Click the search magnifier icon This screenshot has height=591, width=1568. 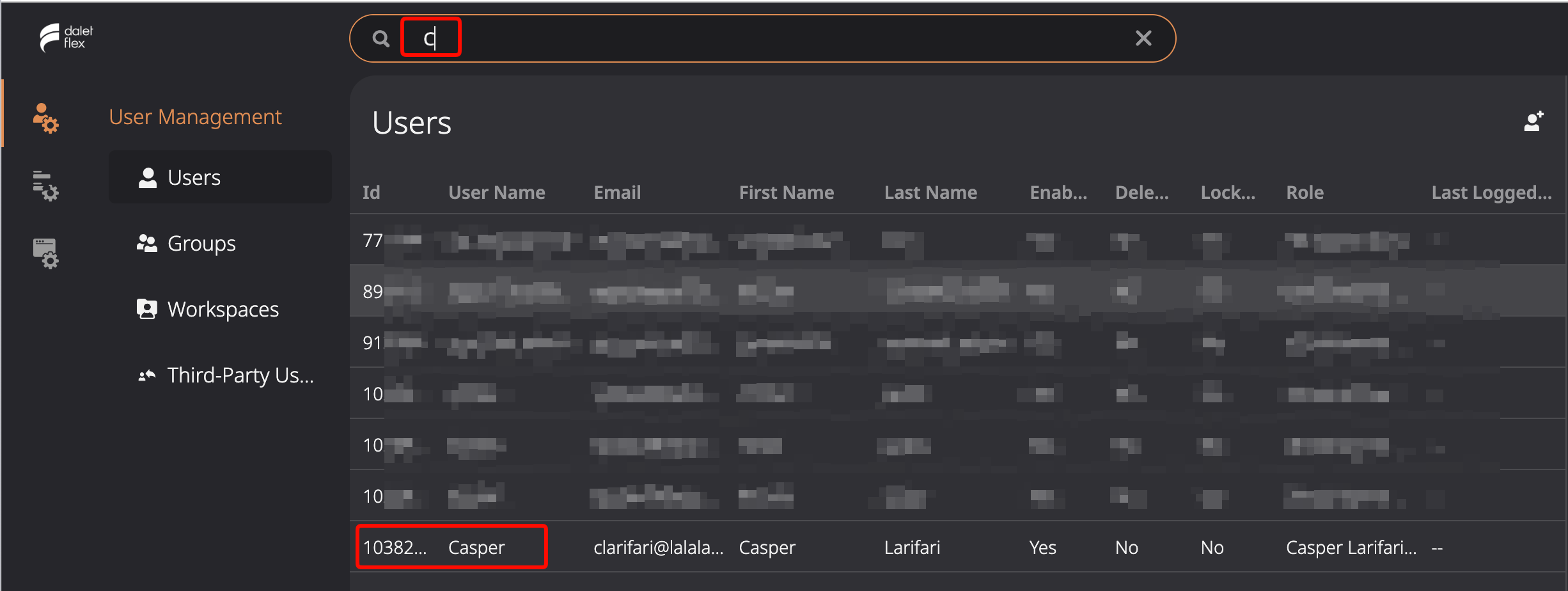(381, 39)
